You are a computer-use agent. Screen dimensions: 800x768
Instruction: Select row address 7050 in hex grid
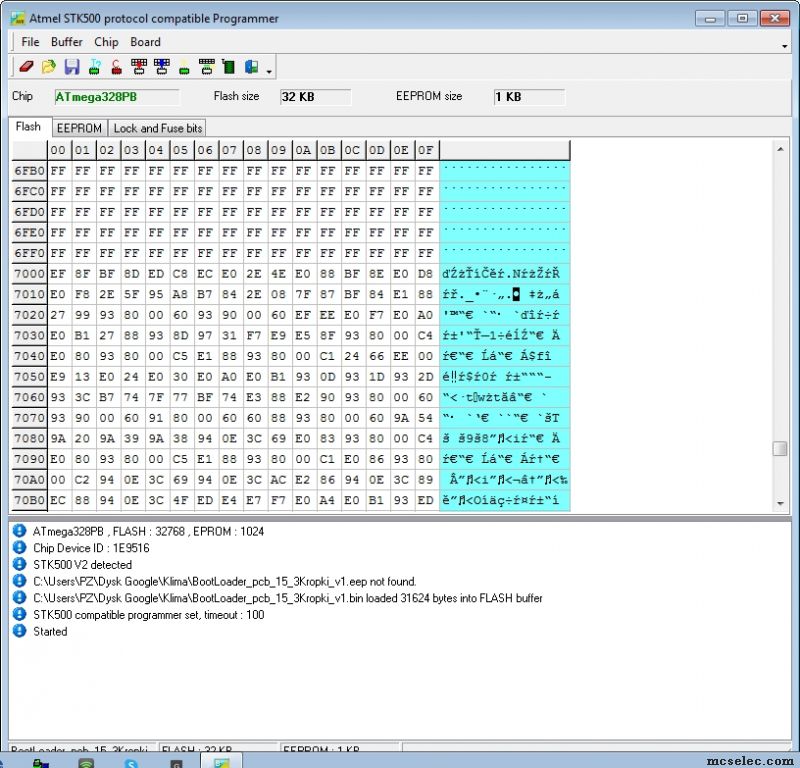(x=30, y=377)
